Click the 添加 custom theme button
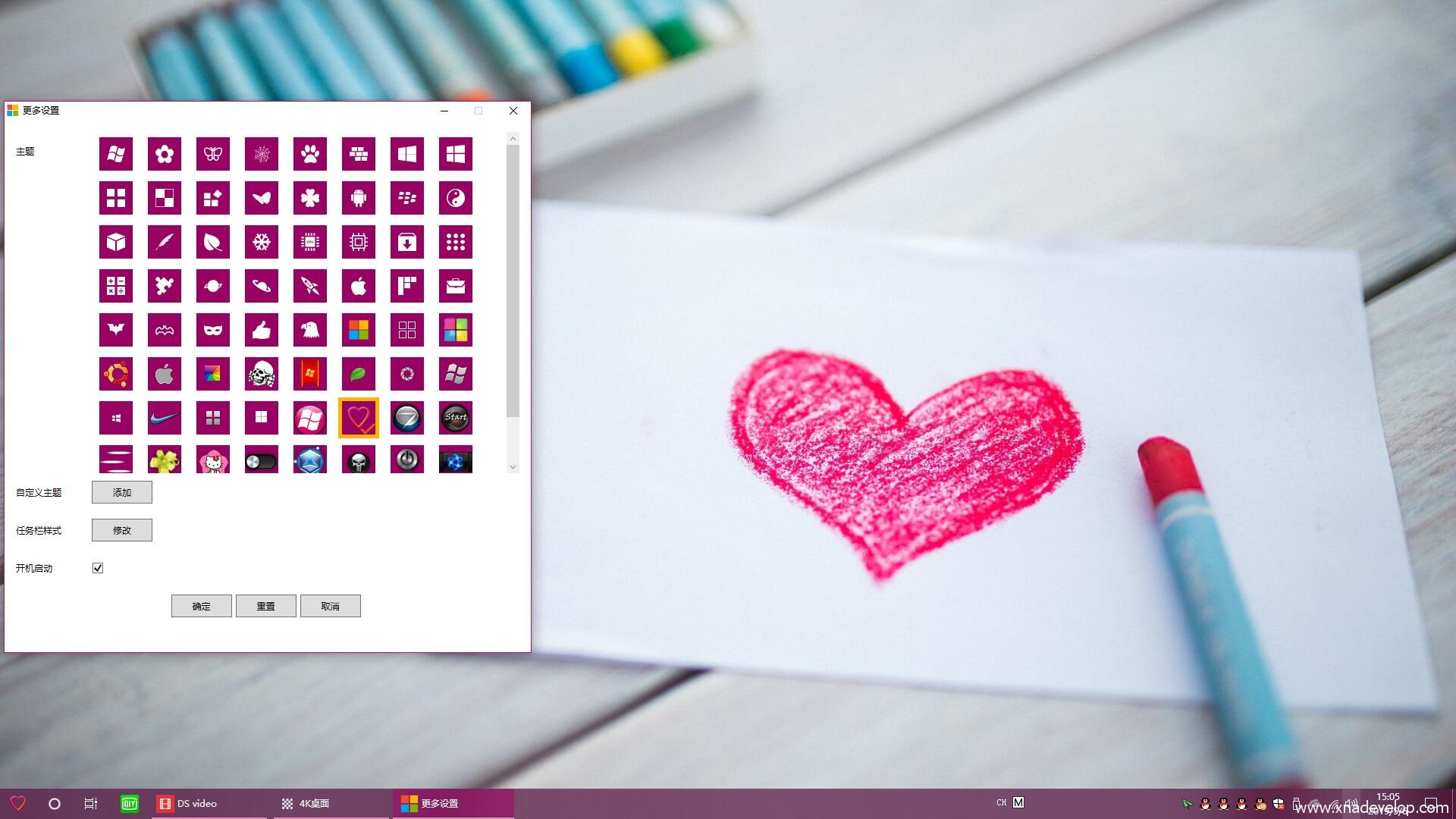 pos(121,492)
